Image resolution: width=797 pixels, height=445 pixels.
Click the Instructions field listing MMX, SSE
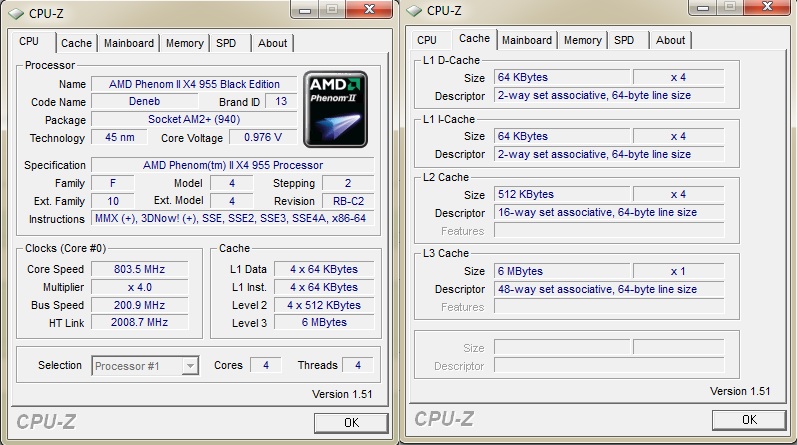[x=233, y=219]
